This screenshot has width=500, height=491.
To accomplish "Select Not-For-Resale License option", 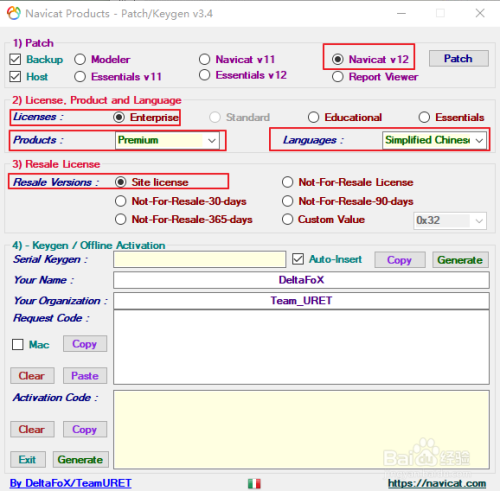I will 287,182.
